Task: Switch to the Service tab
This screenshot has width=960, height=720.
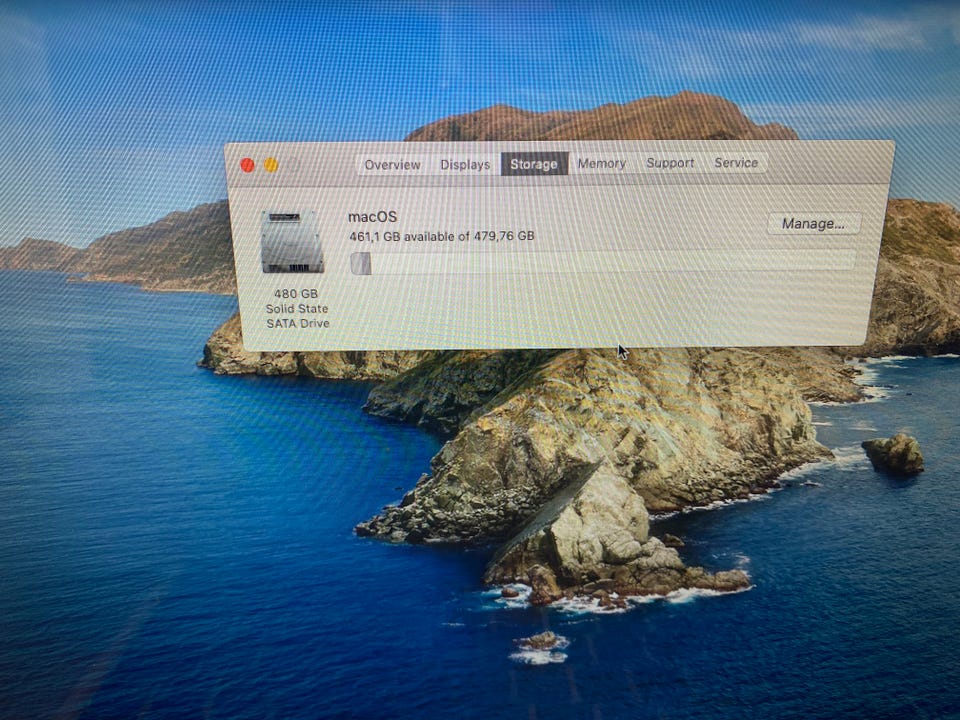Action: point(736,163)
